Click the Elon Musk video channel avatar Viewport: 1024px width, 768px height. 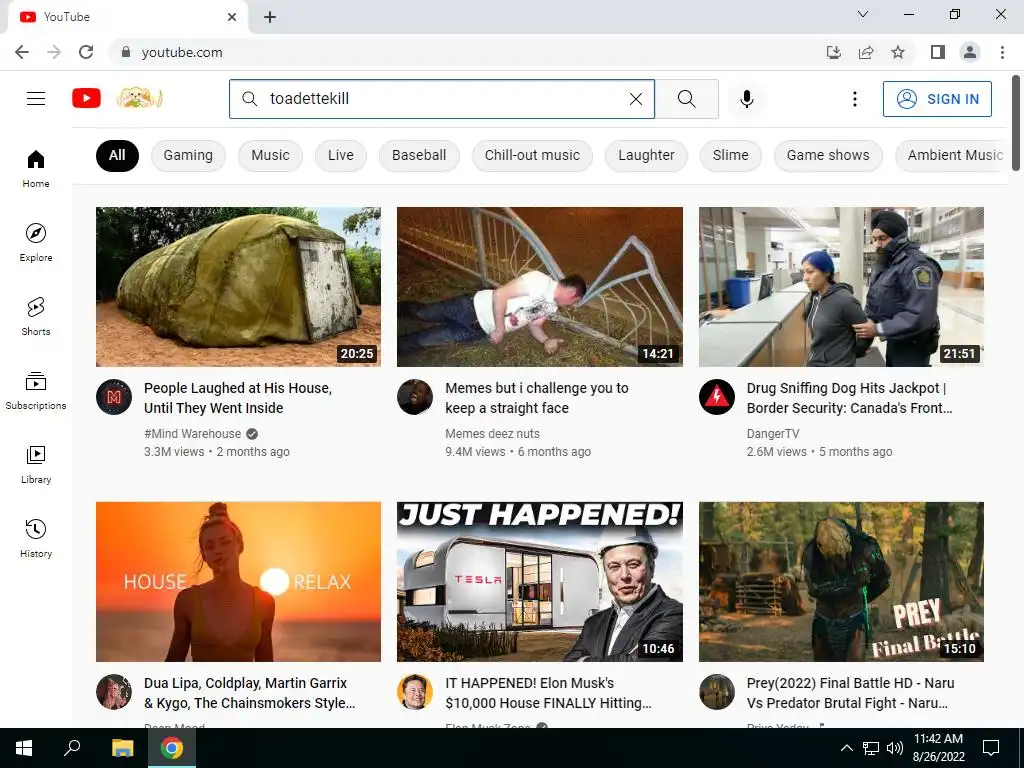coord(415,692)
